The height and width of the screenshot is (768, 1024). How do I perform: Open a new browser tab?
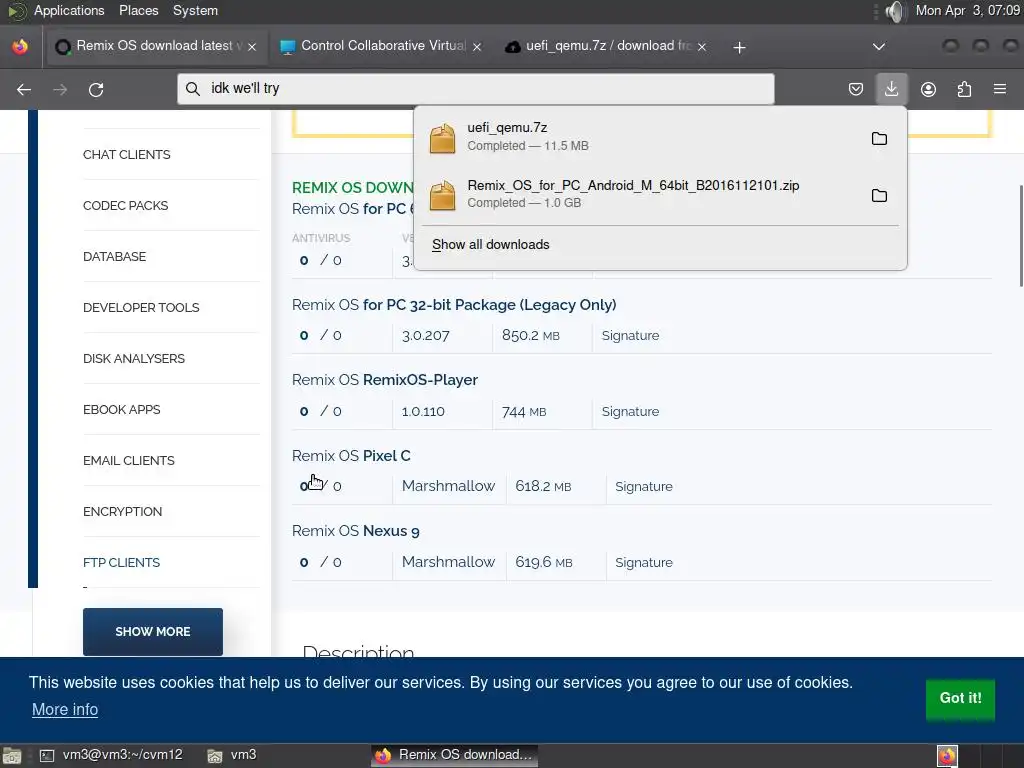739,47
